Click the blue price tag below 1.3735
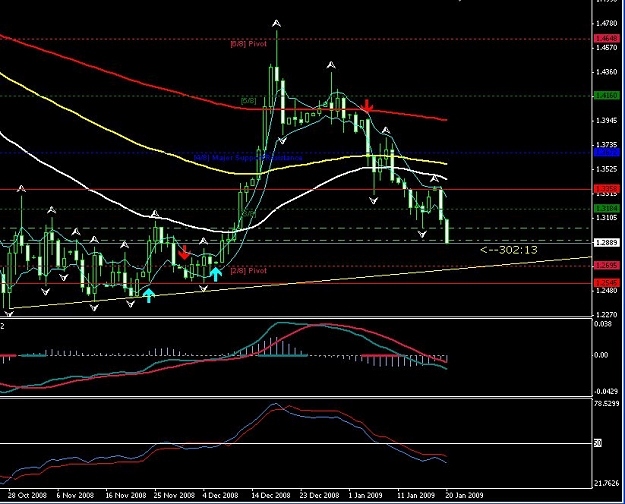 click(607, 152)
